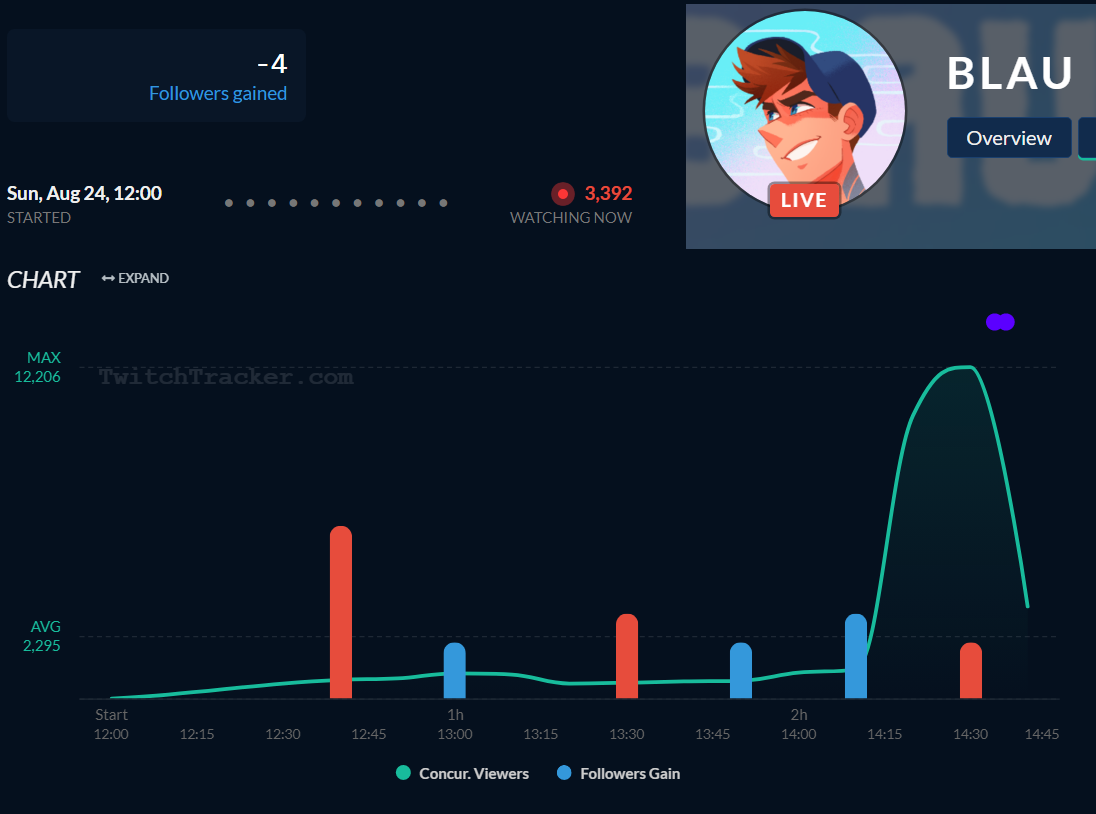The height and width of the screenshot is (814, 1096).
Task: Click the CHART section heading
Action: coord(43,279)
